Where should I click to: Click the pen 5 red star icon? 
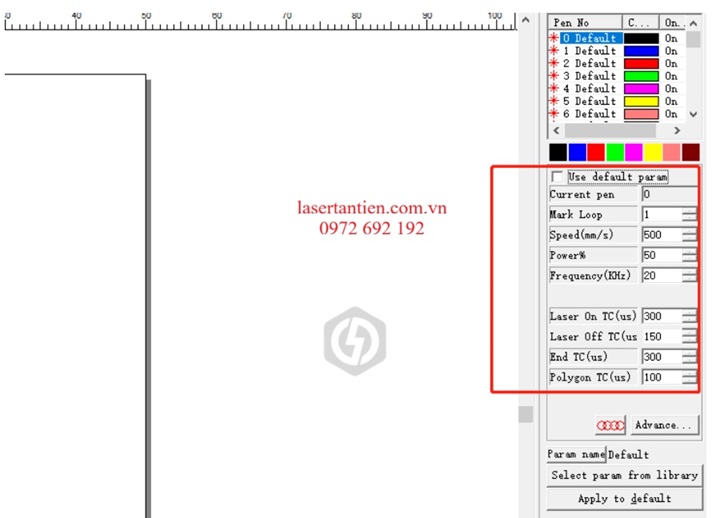554,101
